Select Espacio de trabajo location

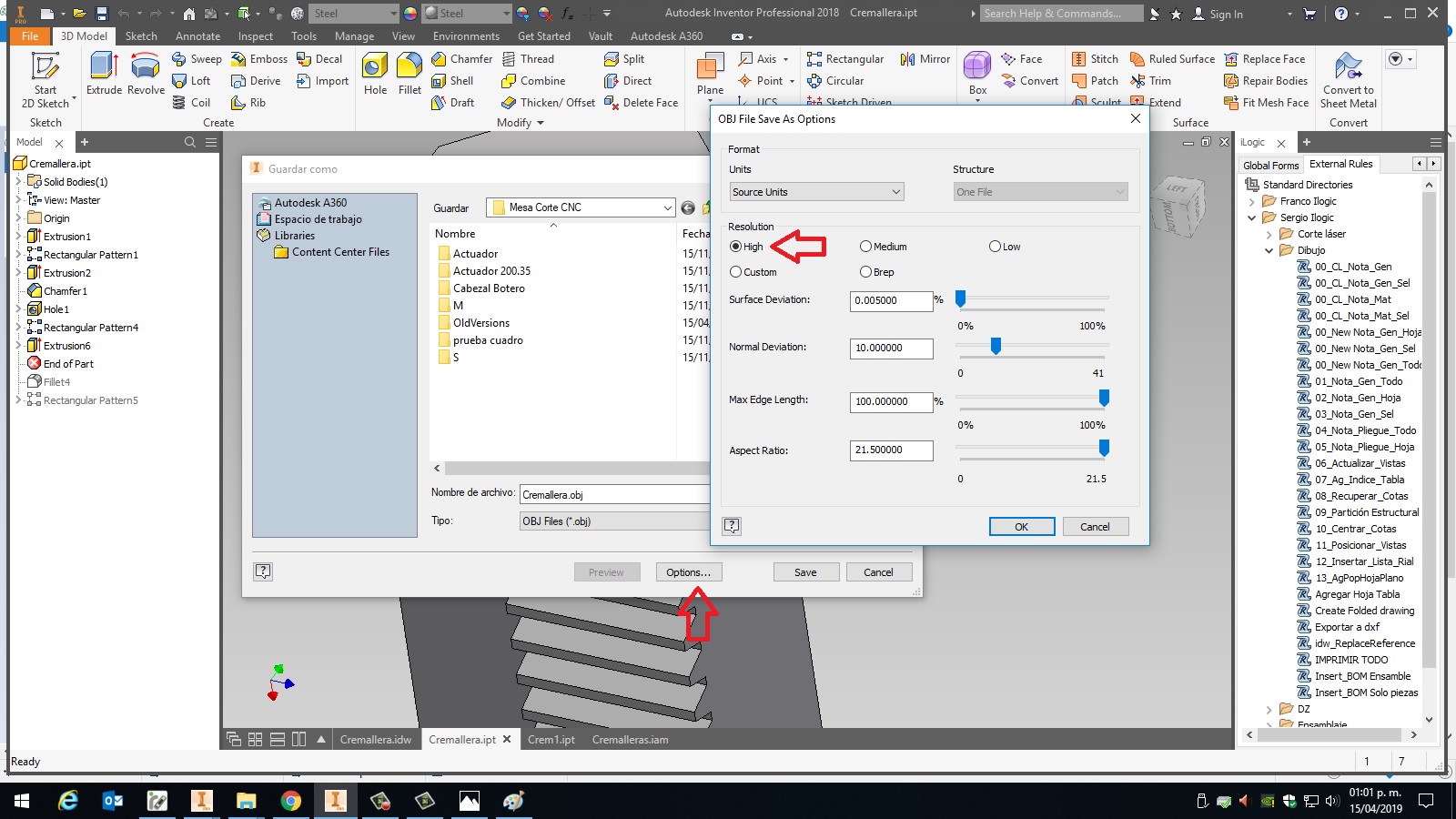318,219
